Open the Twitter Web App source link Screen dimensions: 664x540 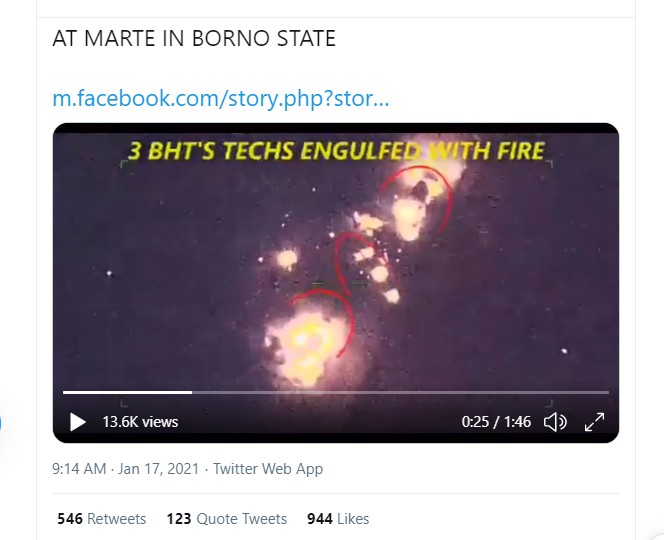(x=268, y=468)
